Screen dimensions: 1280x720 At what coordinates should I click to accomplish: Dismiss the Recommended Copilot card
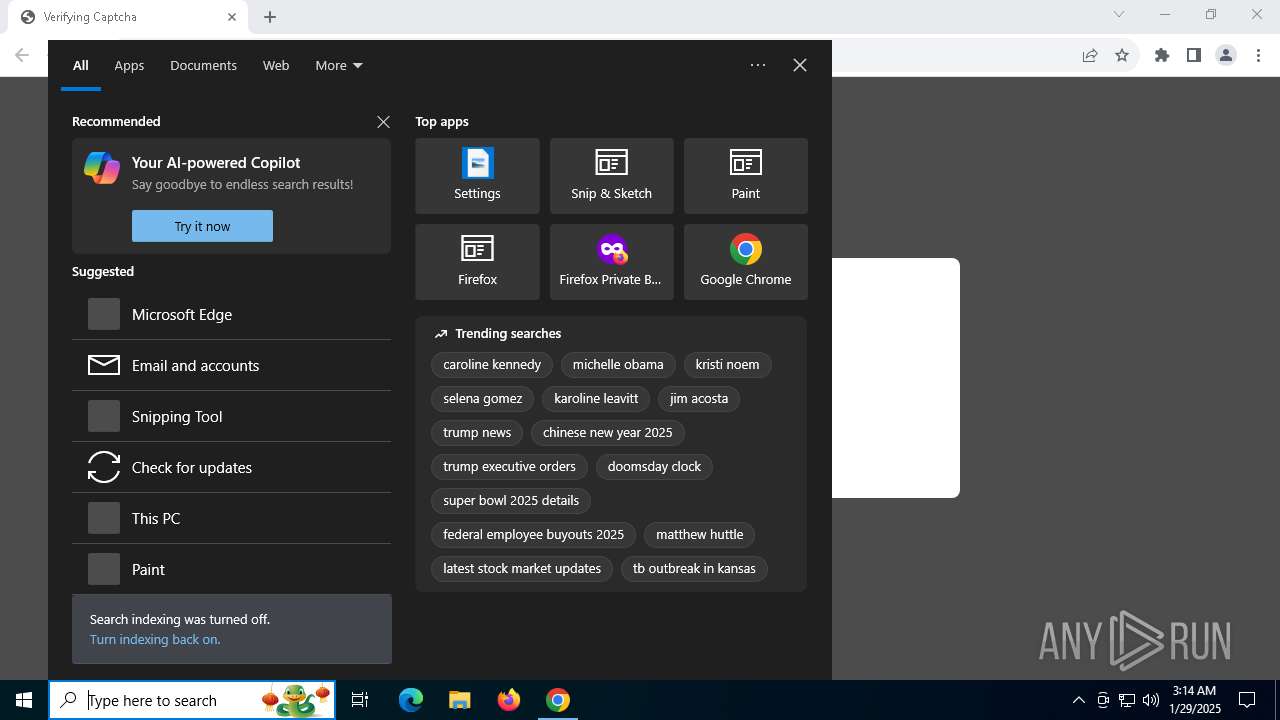coord(383,121)
